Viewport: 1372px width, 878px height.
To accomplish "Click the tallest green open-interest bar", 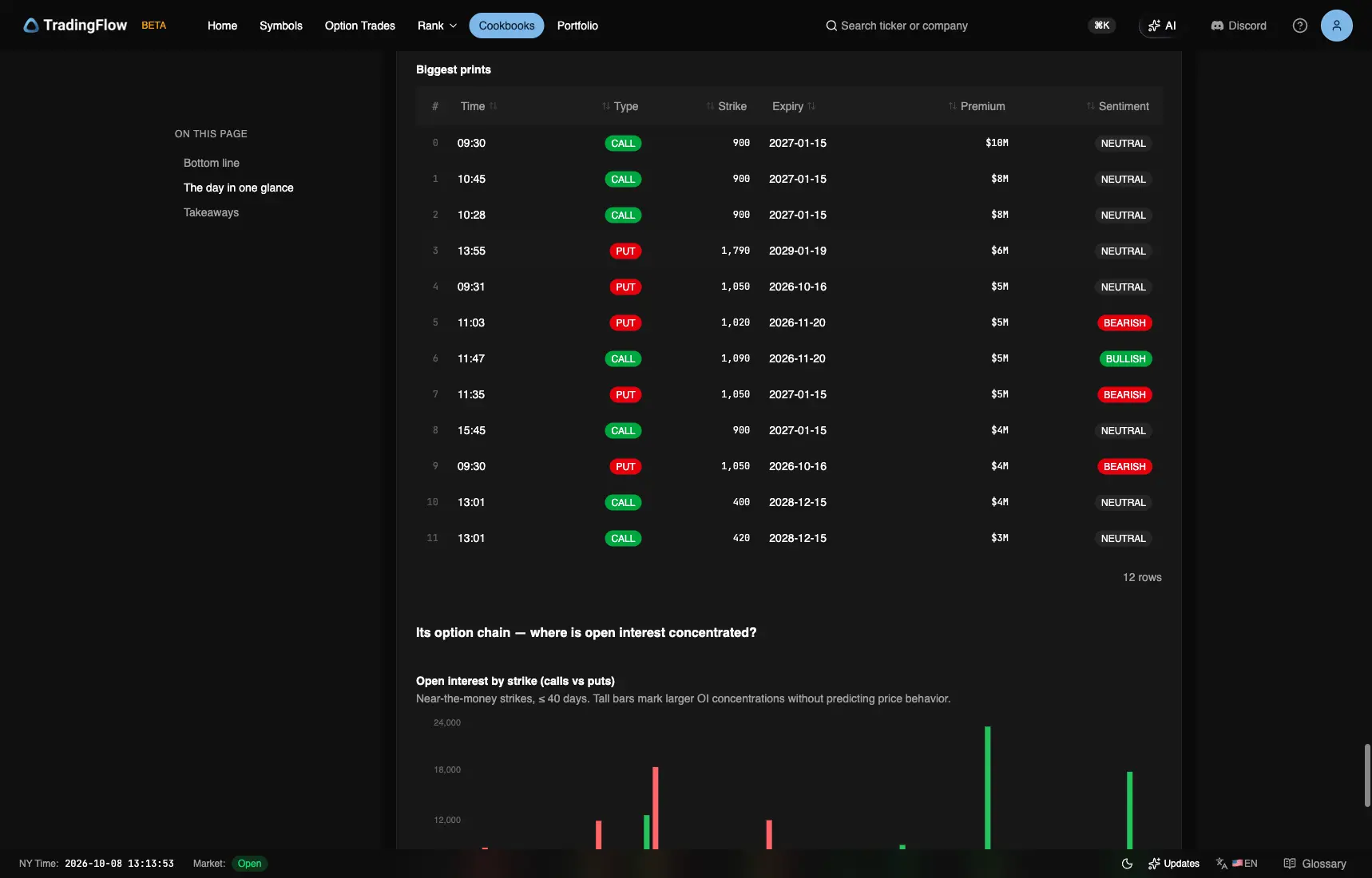I will 988,788.
